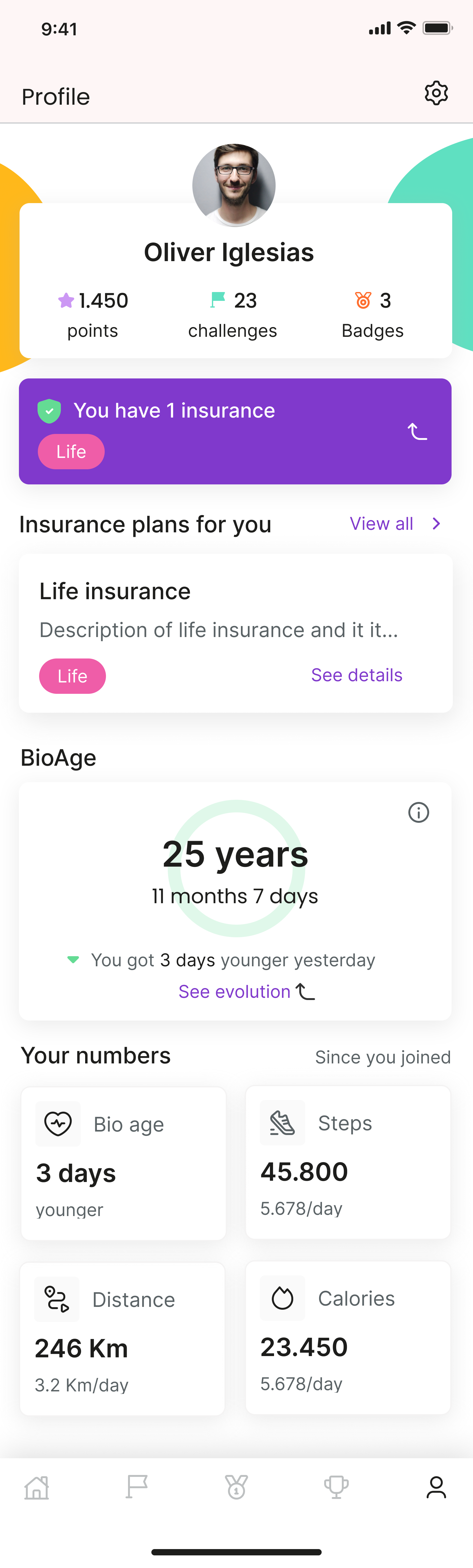Open the BioAge info tooltip
The image size is (473, 1568).
418,813
